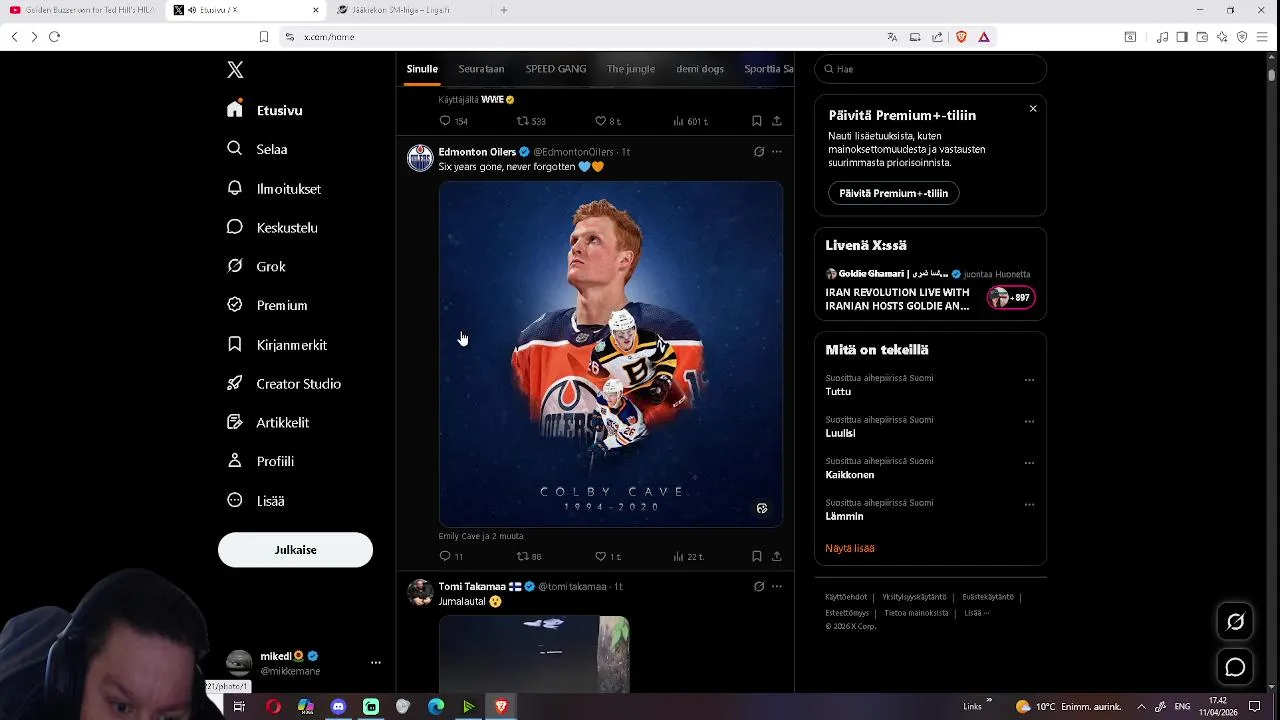This screenshot has width=1280, height=720.
Task: Select the SPEED GANG timeline tab
Action: point(556,69)
